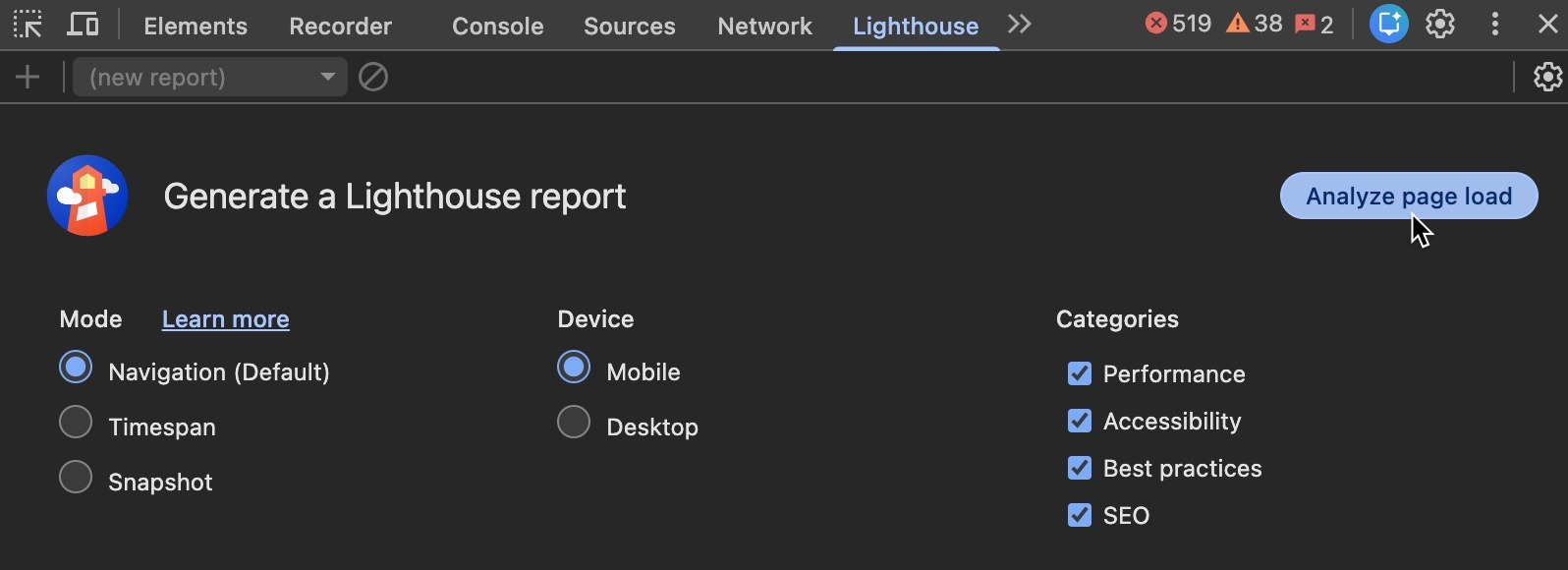Viewport: 1568px width, 570px height.
Task: Select Navigation (Default) mode
Action: [x=76, y=368]
